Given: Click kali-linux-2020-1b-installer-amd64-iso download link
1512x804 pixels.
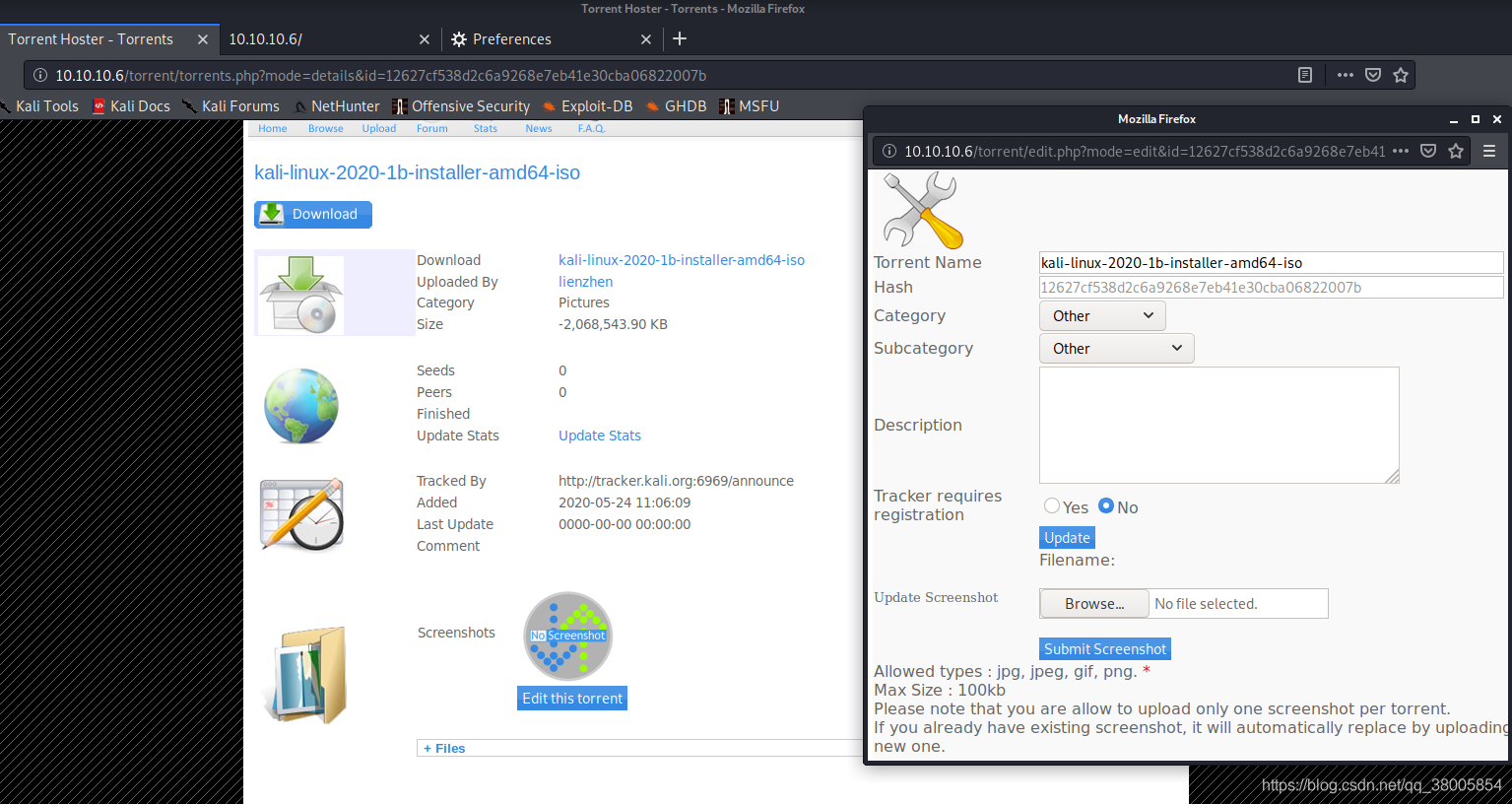Looking at the screenshot, I should (682, 260).
